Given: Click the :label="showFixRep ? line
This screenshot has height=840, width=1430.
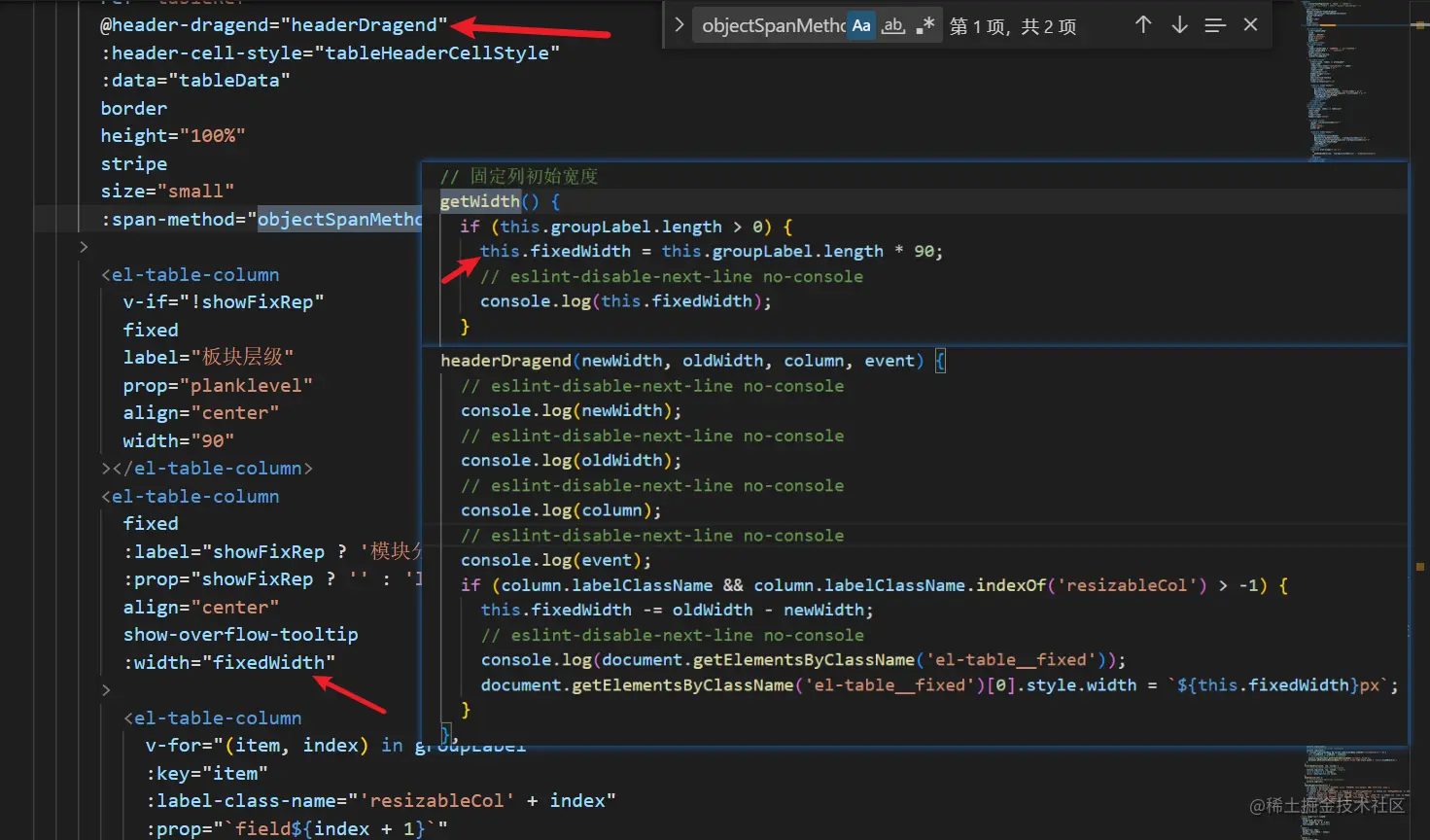Looking at the screenshot, I should pyautogui.click(x=272, y=551).
